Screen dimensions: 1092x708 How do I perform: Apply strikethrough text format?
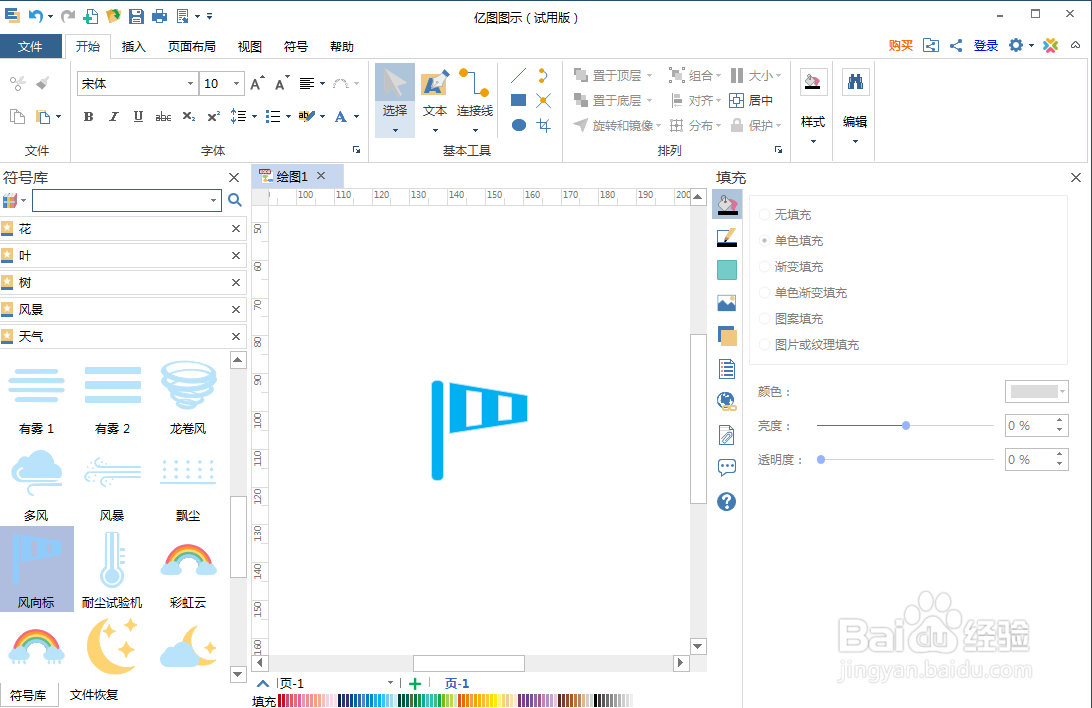[163, 116]
